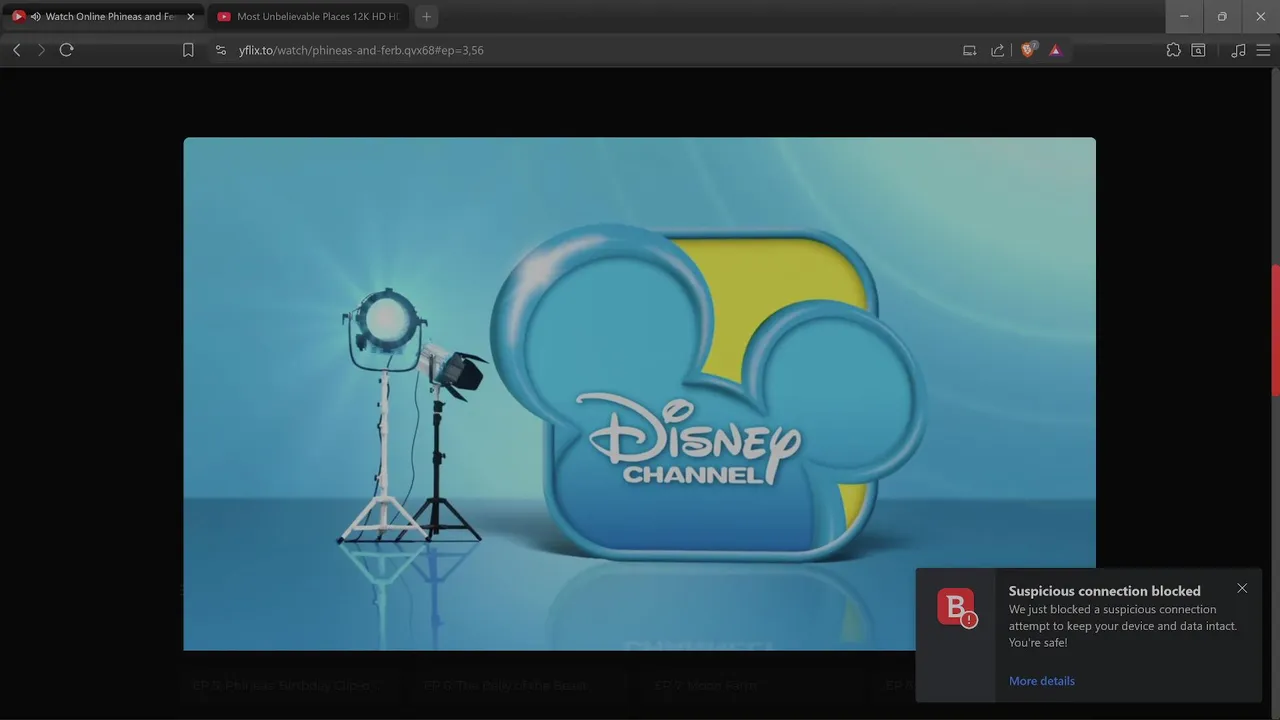
Task: Mute the audio on the Phineas tab
Action: point(36,17)
